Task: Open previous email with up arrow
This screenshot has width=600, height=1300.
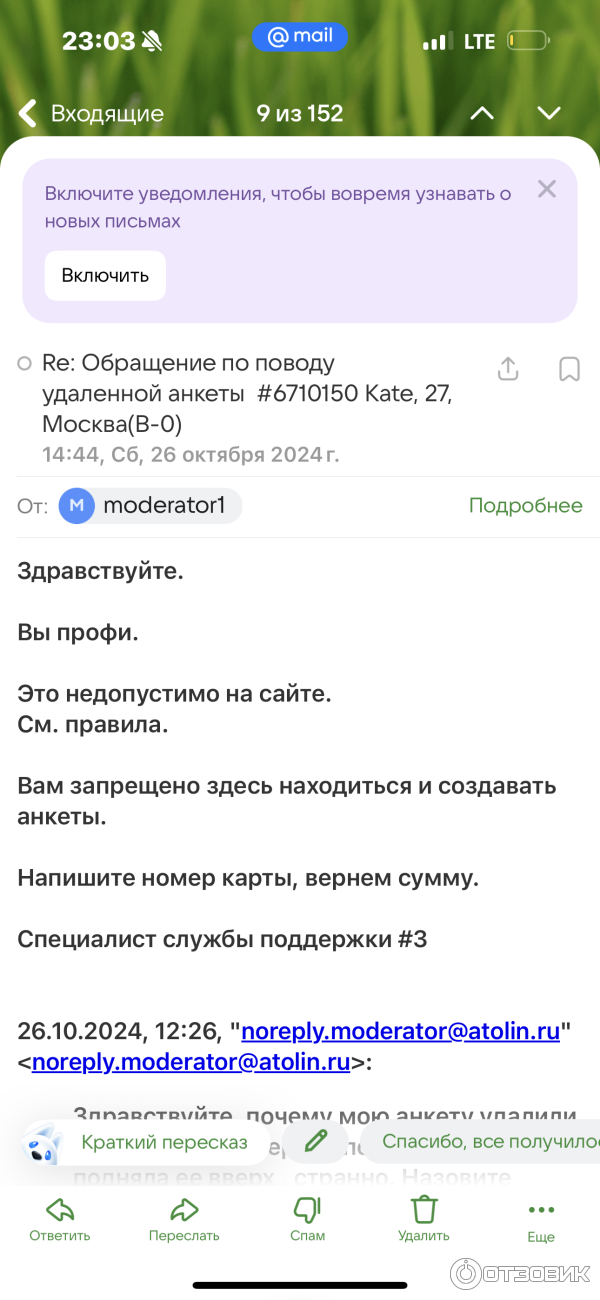Action: [482, 114]
